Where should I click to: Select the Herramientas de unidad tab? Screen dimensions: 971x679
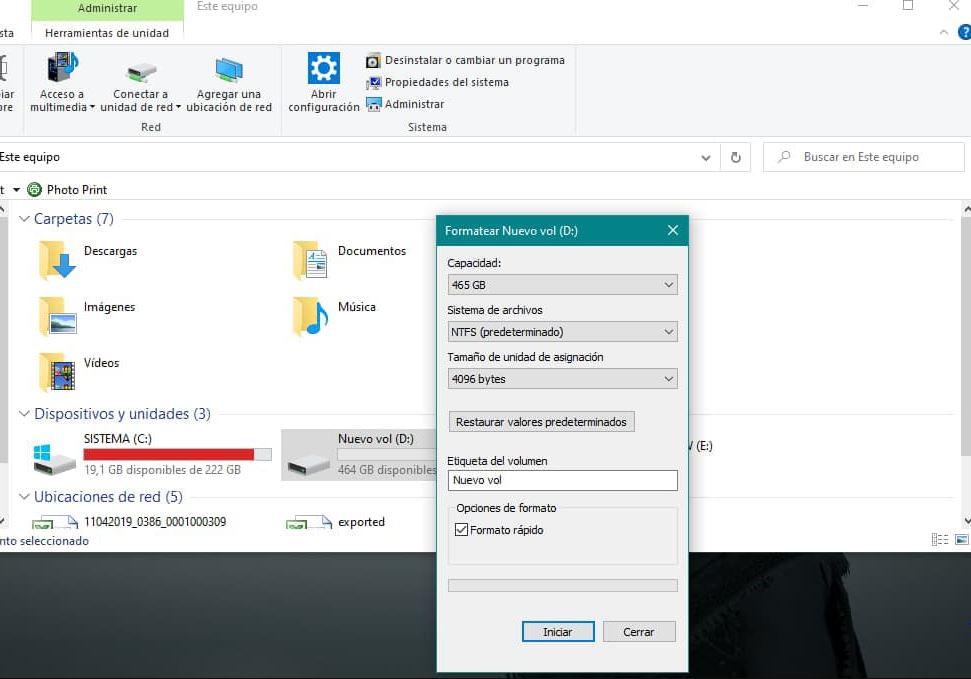(107, 33)
